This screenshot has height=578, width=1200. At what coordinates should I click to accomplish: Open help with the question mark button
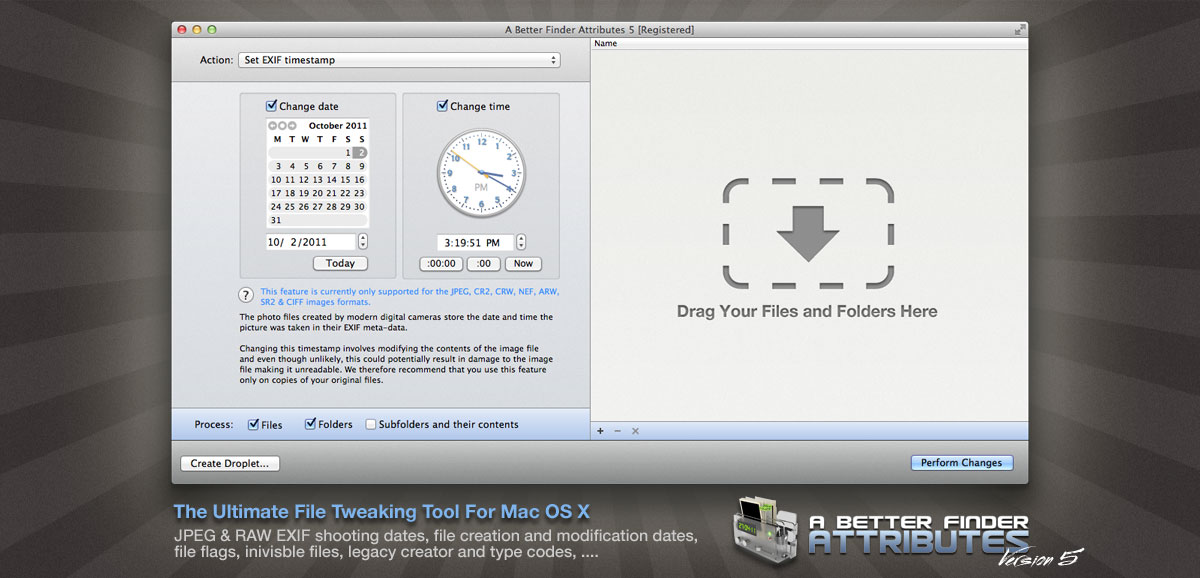pos(246,295)
